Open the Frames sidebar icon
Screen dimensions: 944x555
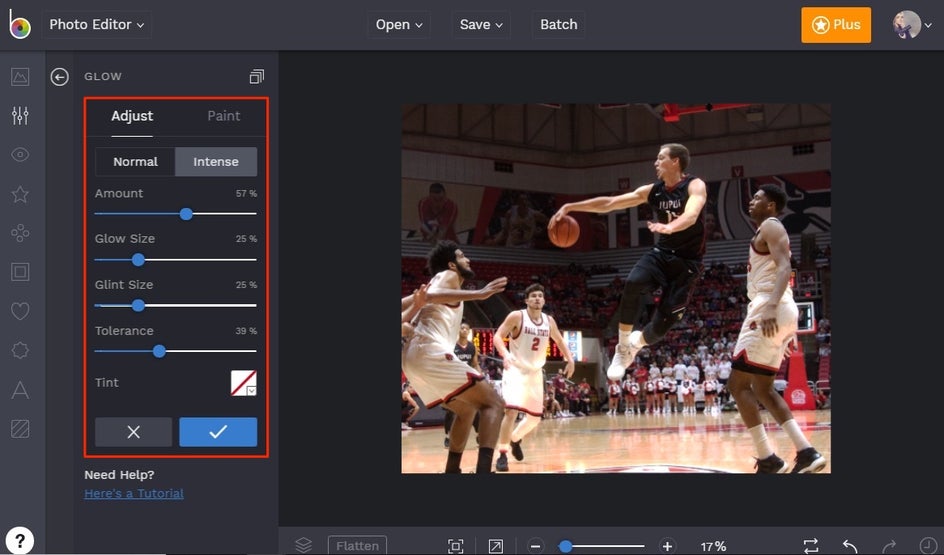[x=20, y=272]
